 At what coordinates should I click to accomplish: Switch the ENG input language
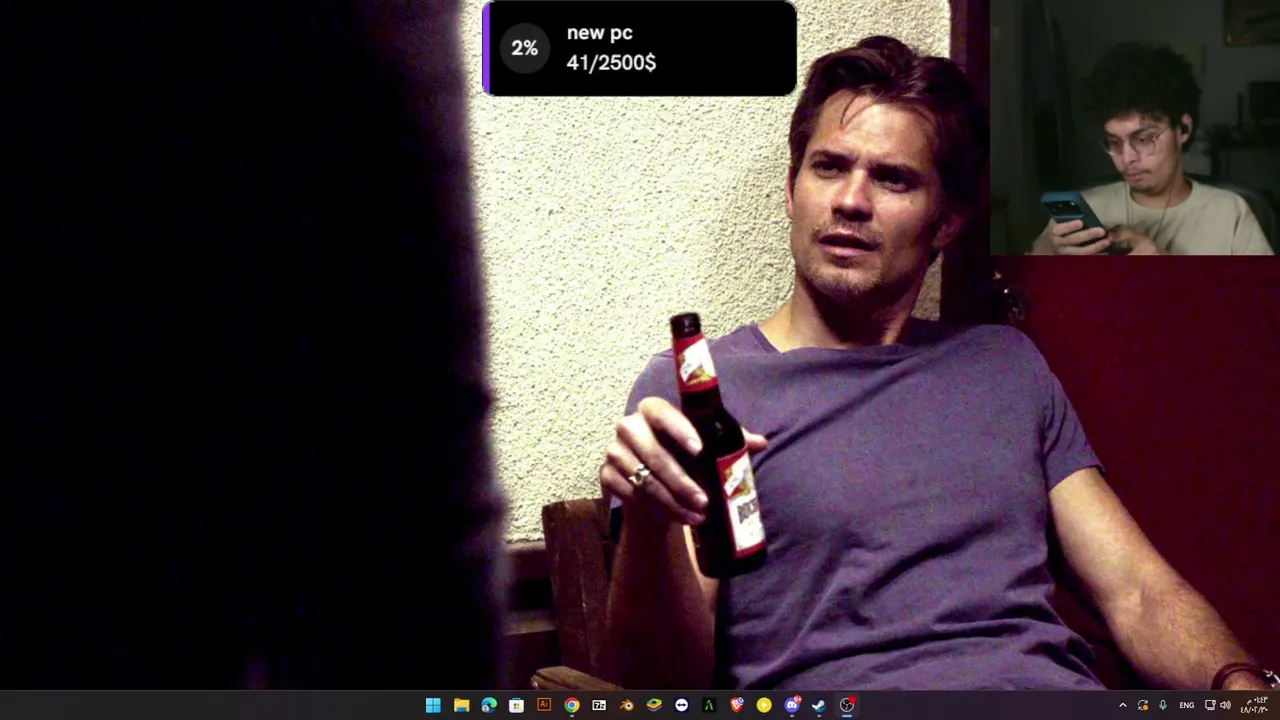pyautogui.click(x=1187, y=705)
